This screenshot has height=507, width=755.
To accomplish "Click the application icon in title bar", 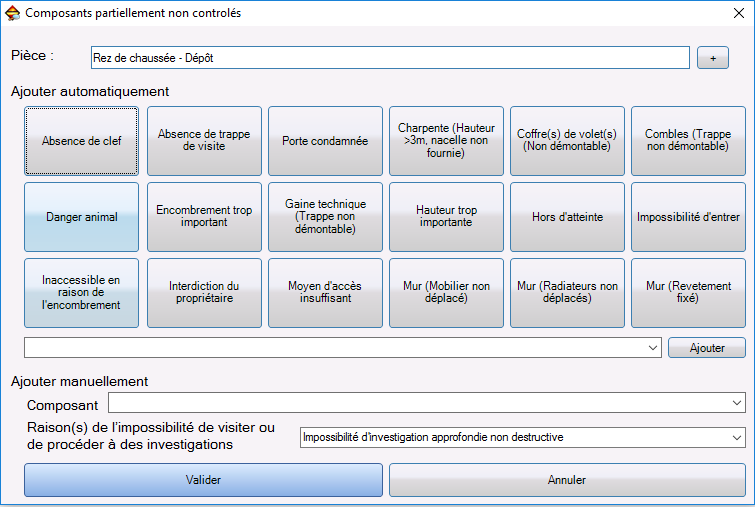I will pyautogui.click(x=13, y=13).
